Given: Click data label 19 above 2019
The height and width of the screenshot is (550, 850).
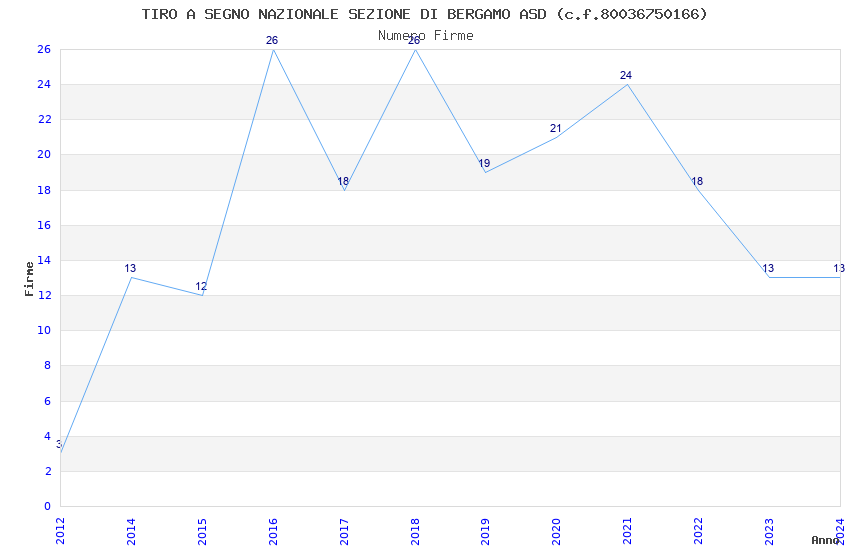Looking at the screenshot, I should point(484,163).
